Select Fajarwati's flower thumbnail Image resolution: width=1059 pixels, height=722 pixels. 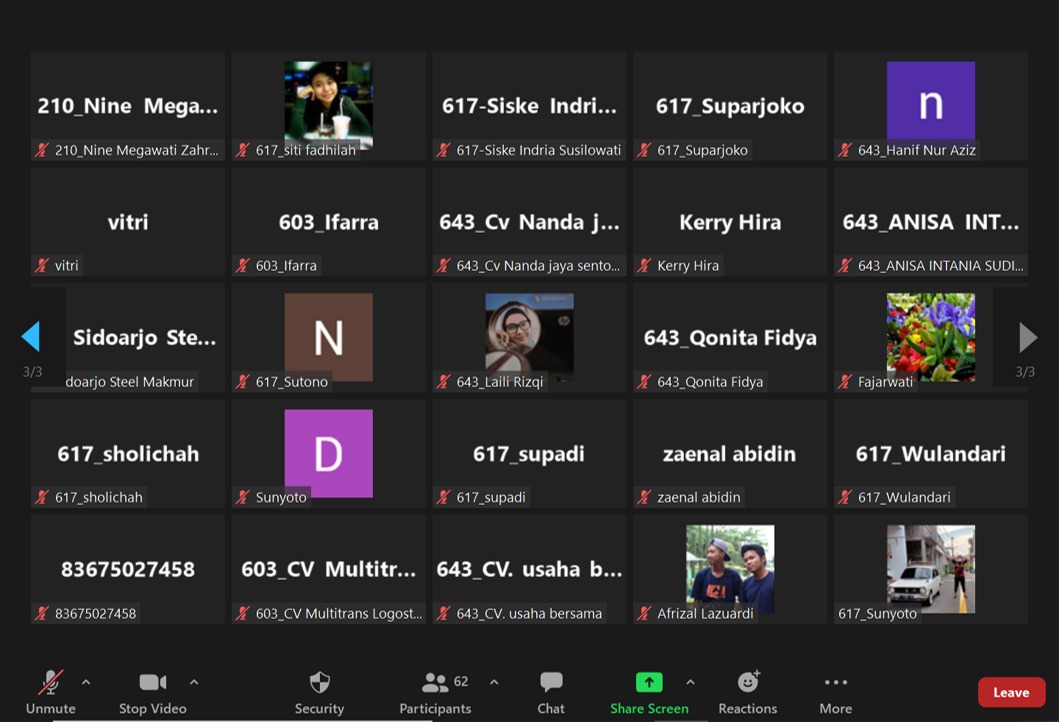(x=930, y=336)
